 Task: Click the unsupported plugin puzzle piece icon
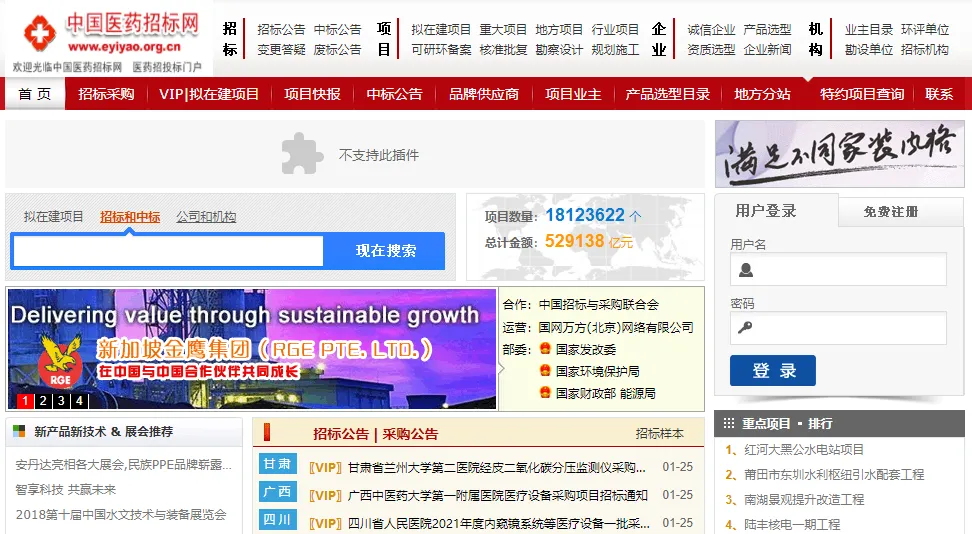[x=302, y=155]
